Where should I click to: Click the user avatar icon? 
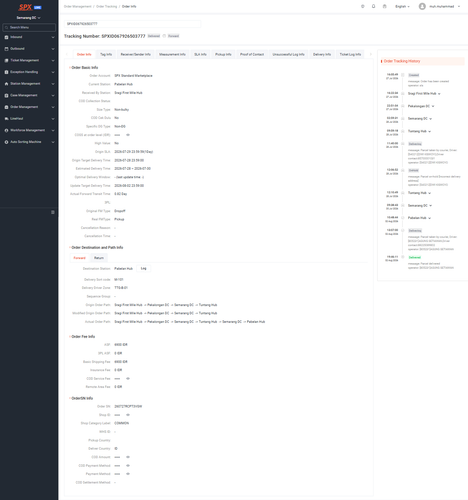coord(422,6)
